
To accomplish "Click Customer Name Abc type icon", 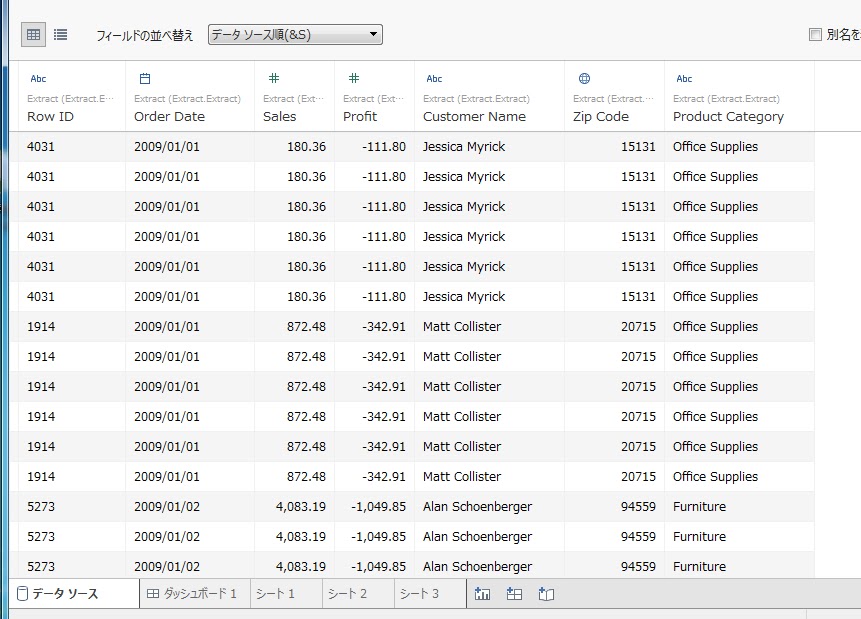I will click(434, 78).
